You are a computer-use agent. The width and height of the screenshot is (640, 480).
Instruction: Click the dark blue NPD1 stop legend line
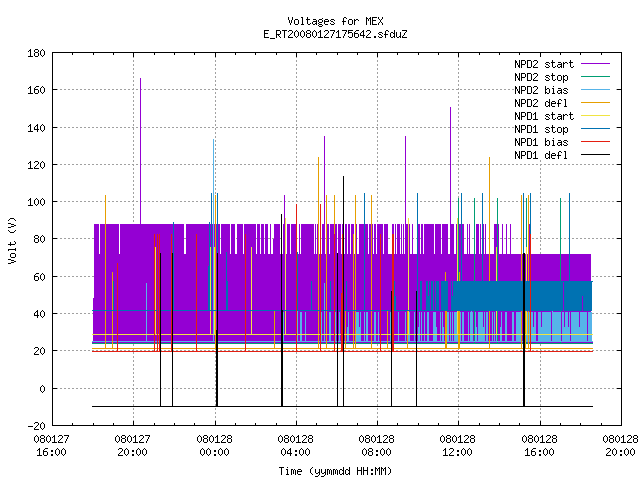596,129
